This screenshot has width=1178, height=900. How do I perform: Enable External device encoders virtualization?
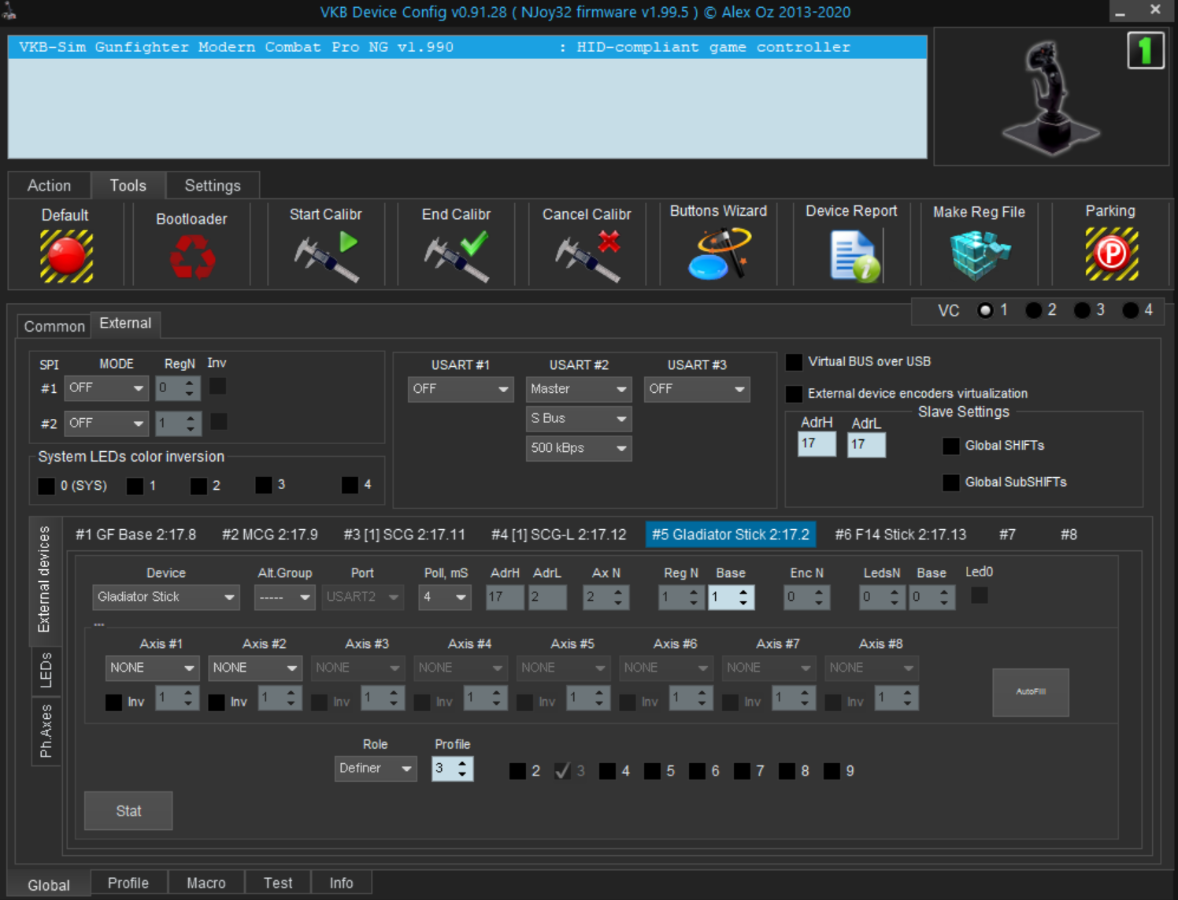tap(794, 394)
